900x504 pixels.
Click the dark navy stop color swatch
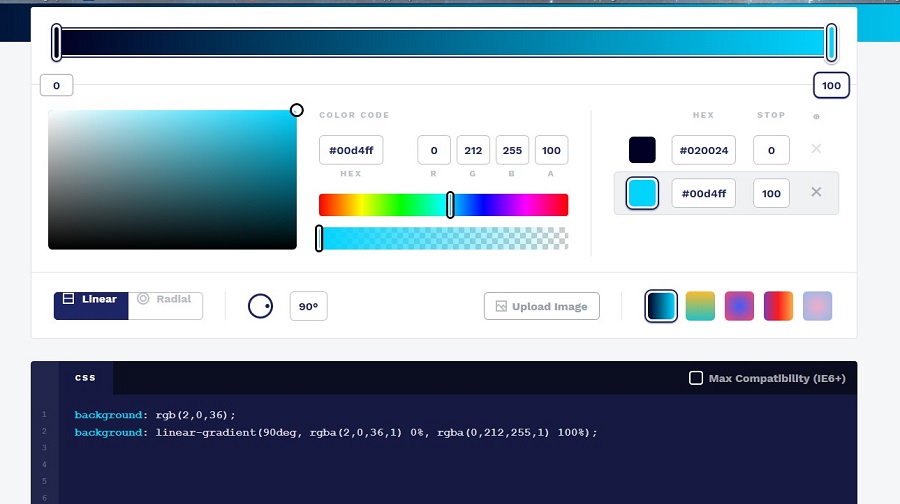click(642, 150)
